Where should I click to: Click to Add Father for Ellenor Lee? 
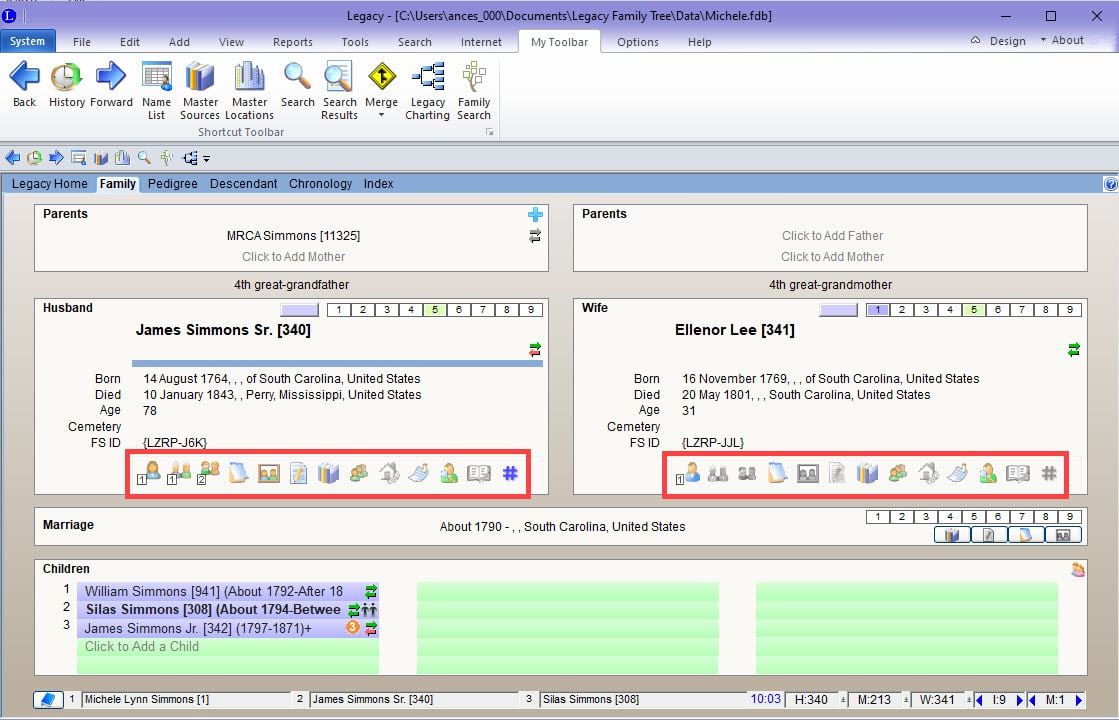pyautogui.click(x=832, y=235)
